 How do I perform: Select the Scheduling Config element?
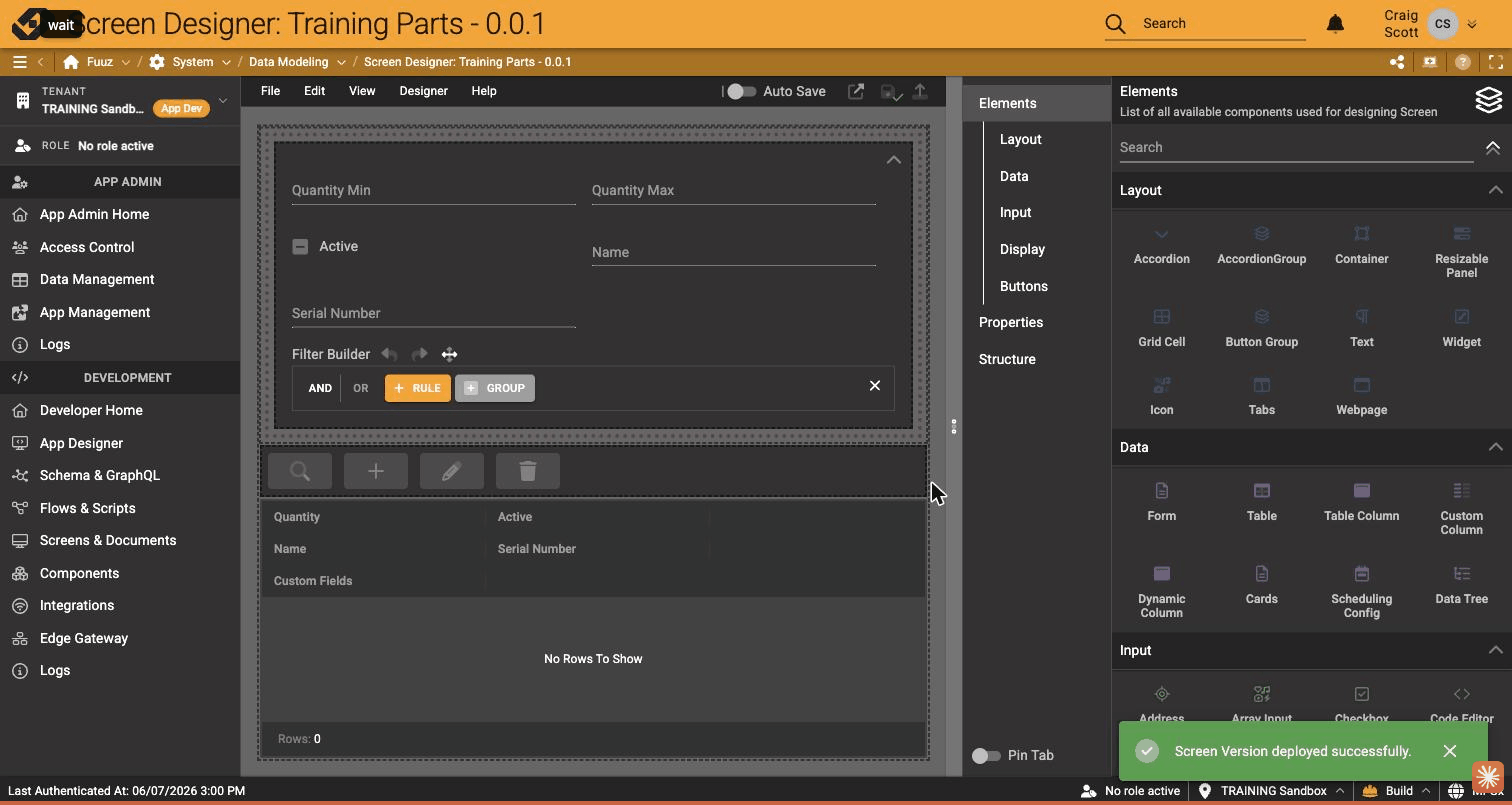pos(1361,592)
